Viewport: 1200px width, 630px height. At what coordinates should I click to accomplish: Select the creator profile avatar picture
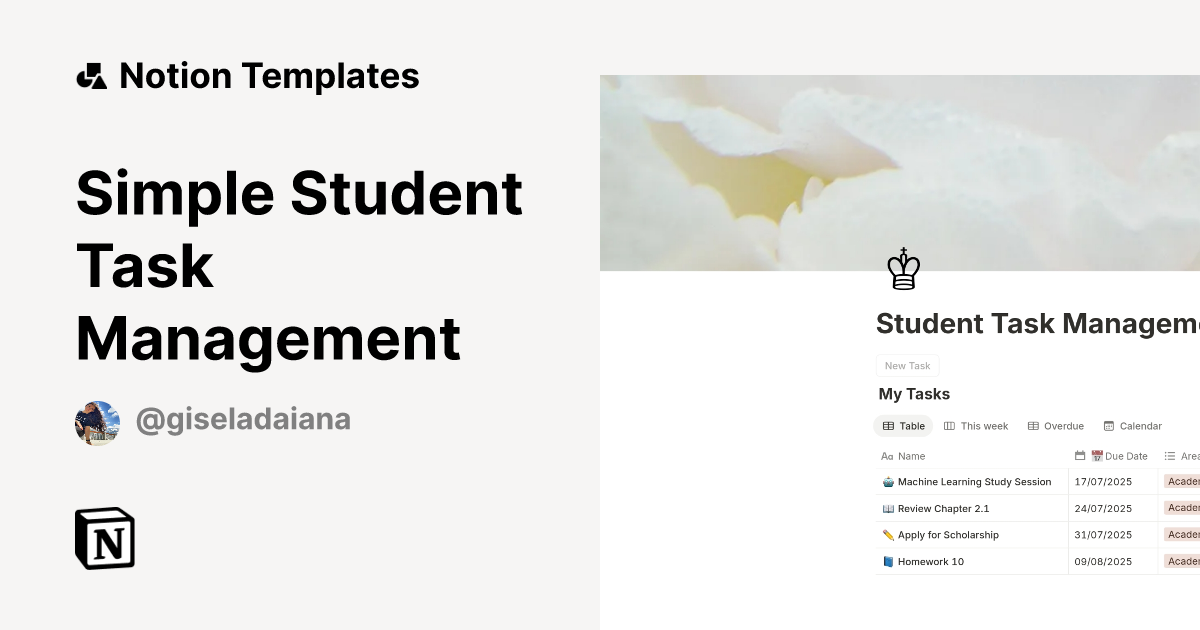pyautogui.click(x=97, y=421)
